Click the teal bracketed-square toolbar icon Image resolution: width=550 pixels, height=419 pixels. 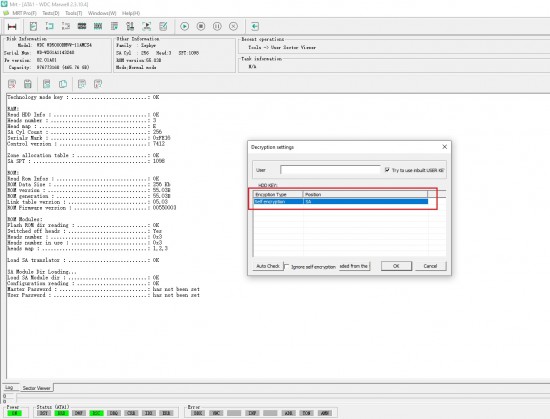tap(49, 26)
